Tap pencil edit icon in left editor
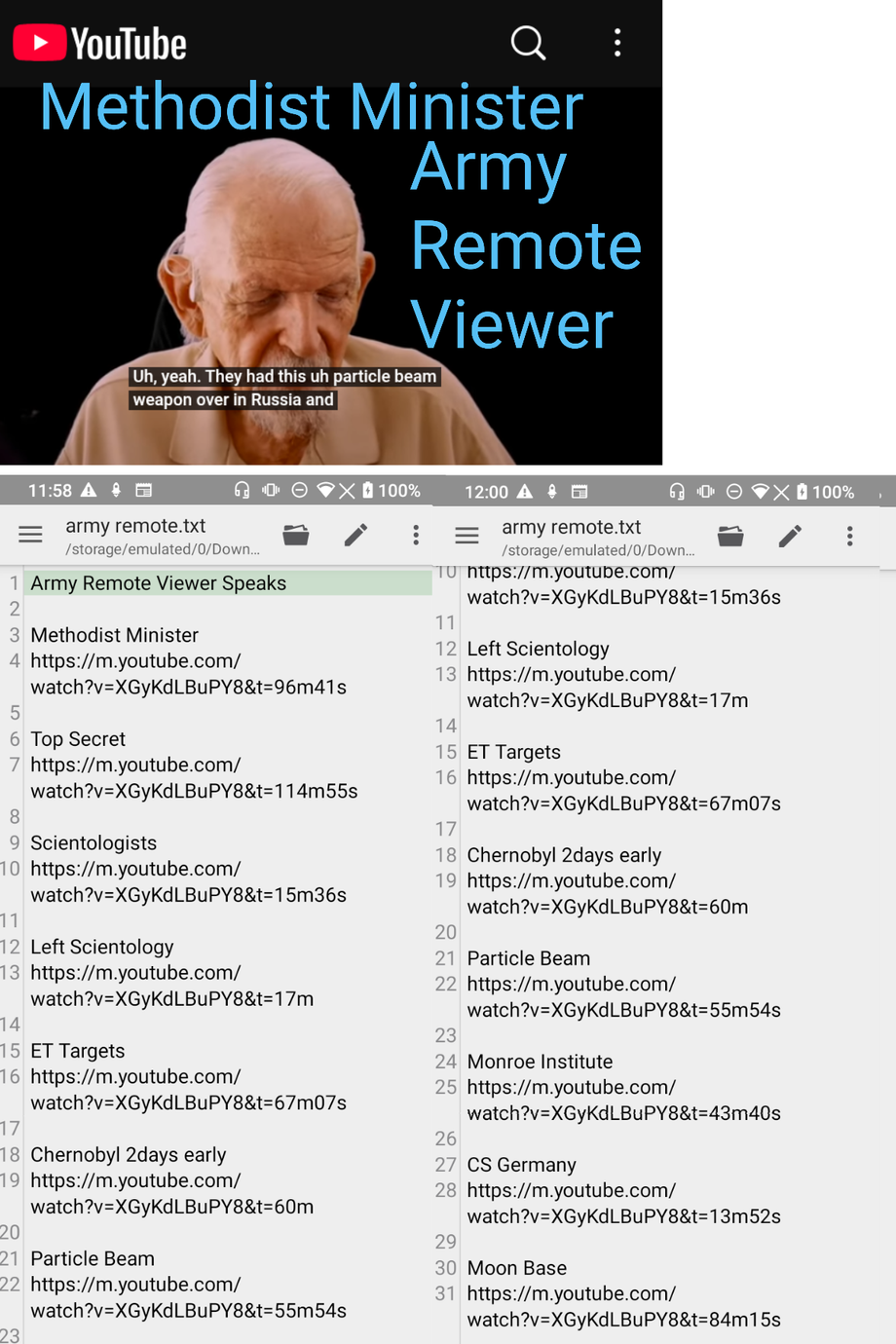The height and width of the screenshot is (1344, 896). 356,535
